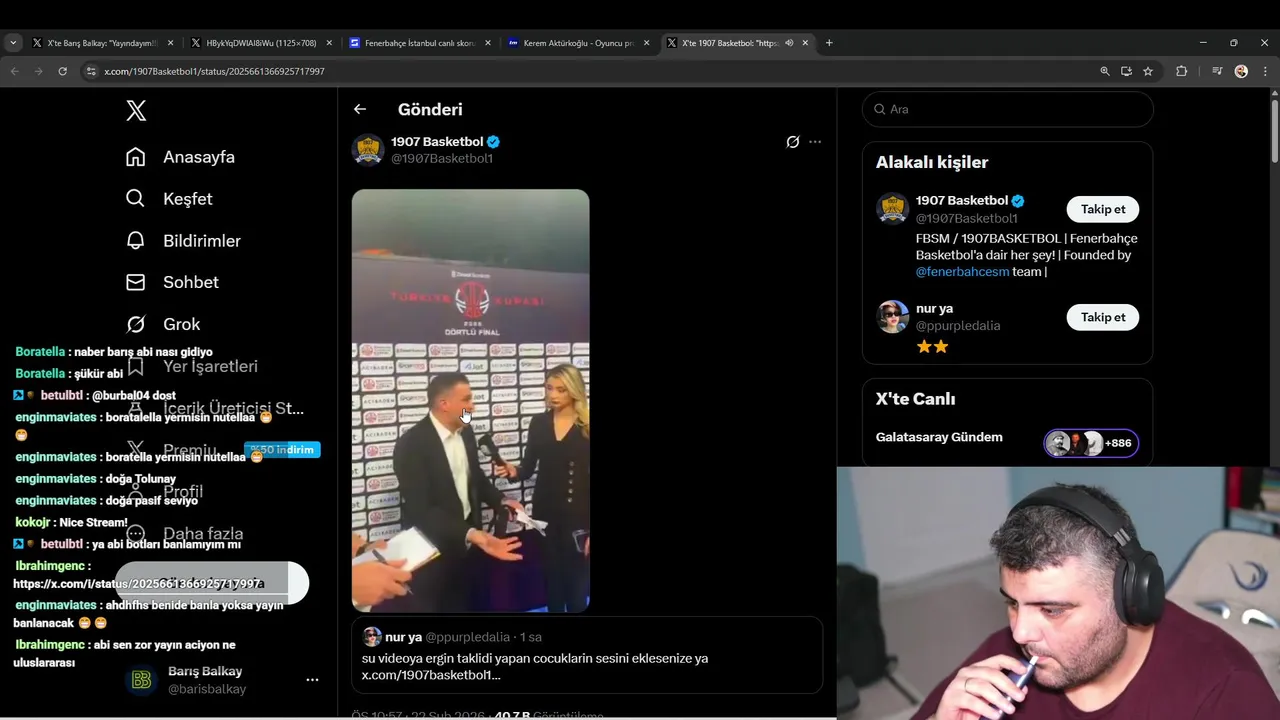Open the media controls icon in toolbar

1217,71
